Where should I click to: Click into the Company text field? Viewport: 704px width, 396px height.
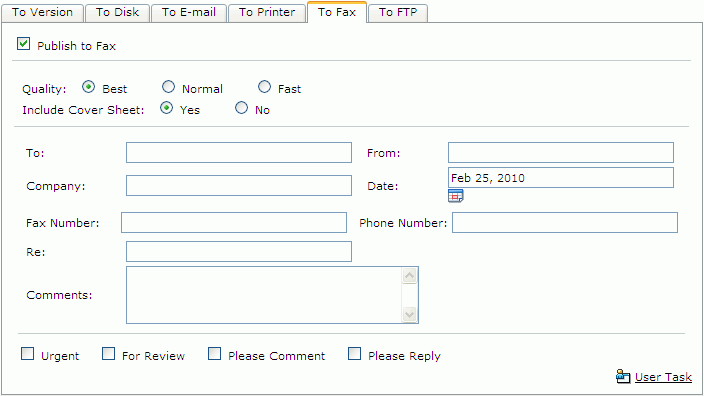[x=239, y=186]
